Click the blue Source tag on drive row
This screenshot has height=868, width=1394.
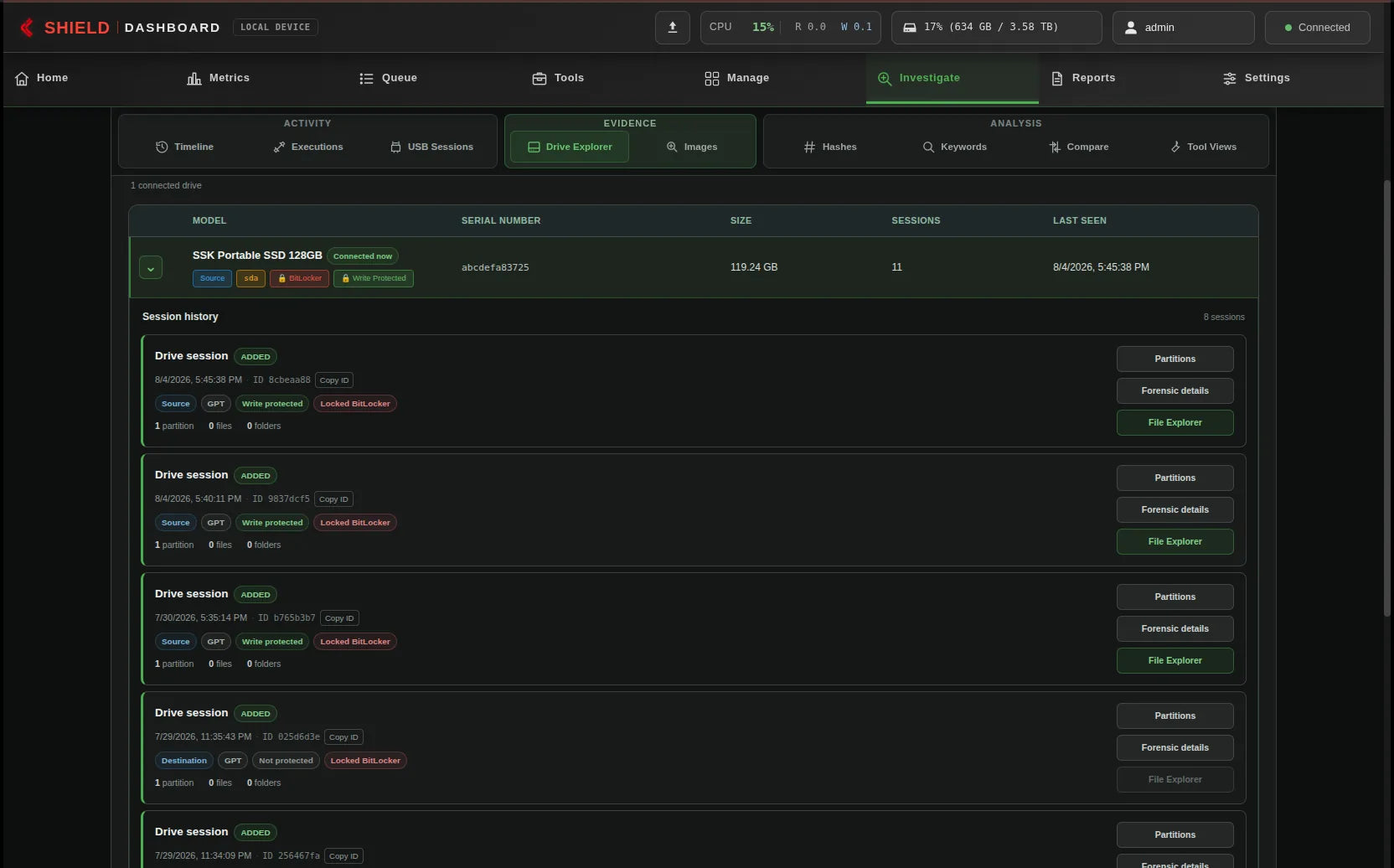(x=212, y=278)
